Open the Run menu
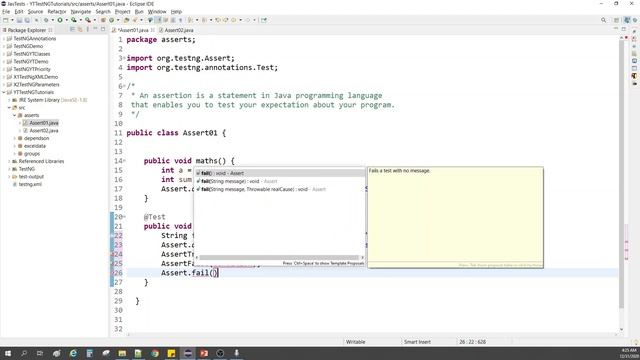The height and width of the screenshot is (360, 640). [x=139, y=11]
